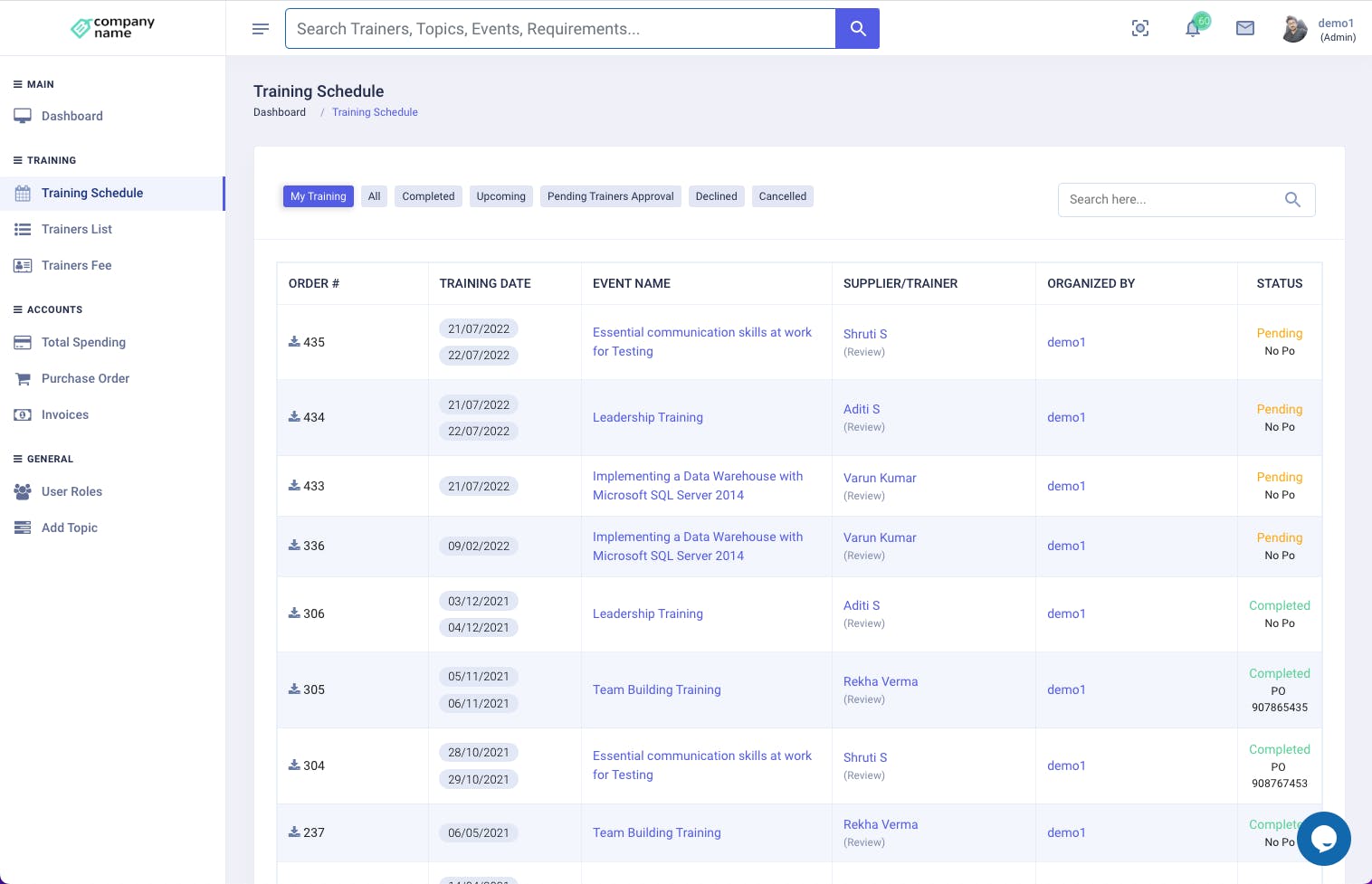Download order 237 via its icon
This screenshot has width=1372, height=884.
coord(294,832)
